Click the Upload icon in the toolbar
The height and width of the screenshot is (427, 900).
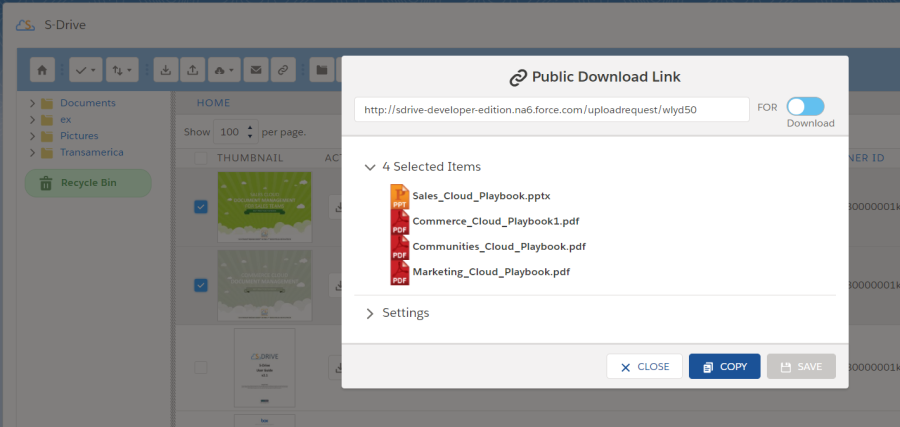[192, 70]
